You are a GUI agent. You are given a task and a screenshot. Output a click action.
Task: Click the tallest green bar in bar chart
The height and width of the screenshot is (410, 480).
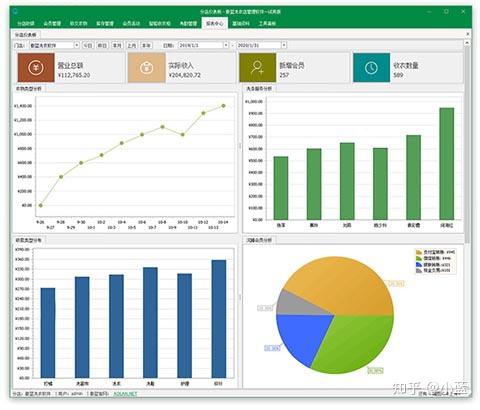coord(447,164)
